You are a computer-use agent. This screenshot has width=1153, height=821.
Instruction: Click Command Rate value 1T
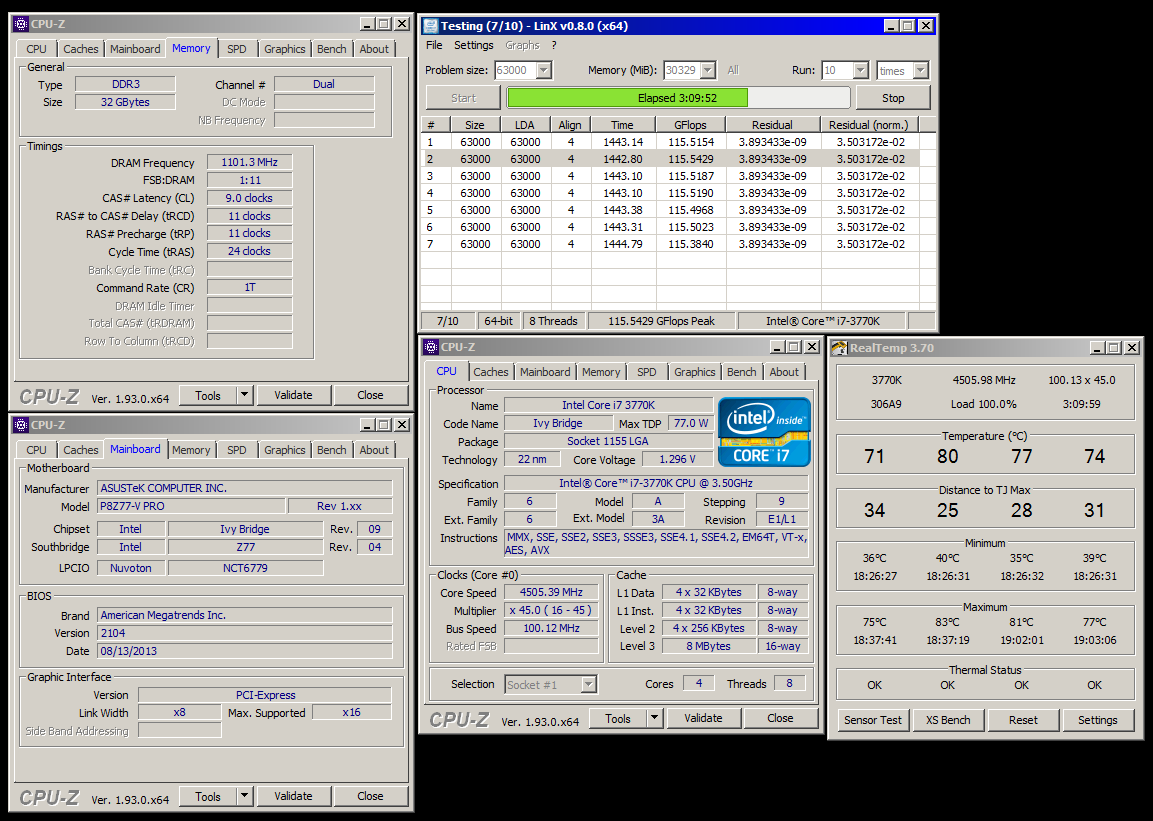[x=249, y=287]
